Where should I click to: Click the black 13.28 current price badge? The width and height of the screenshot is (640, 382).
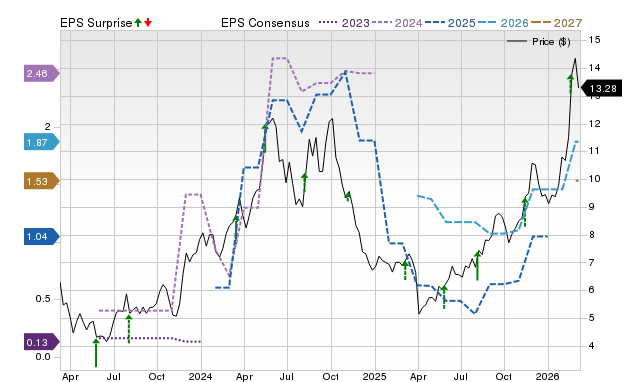point(601,89)
